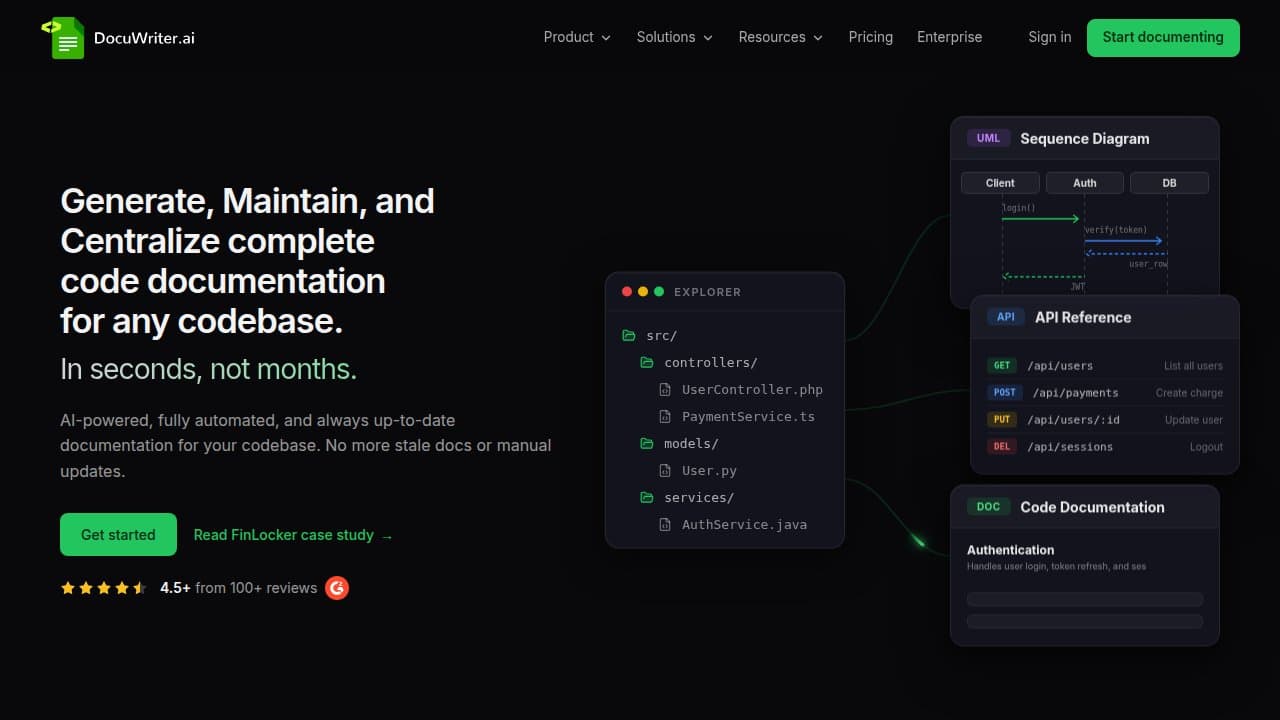Click the DocuWriter.ai green document logo
The height and width of the screenshot is (720, 1280).
tap(64, 38)
